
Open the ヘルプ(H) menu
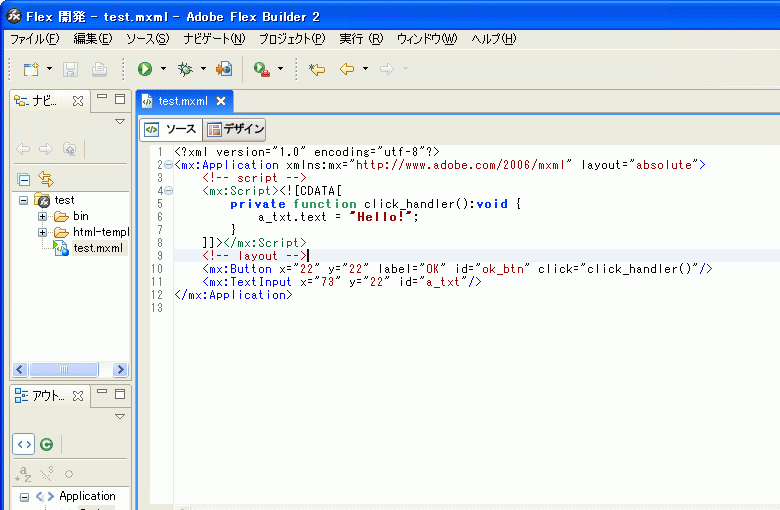click(x=493, y=39)
